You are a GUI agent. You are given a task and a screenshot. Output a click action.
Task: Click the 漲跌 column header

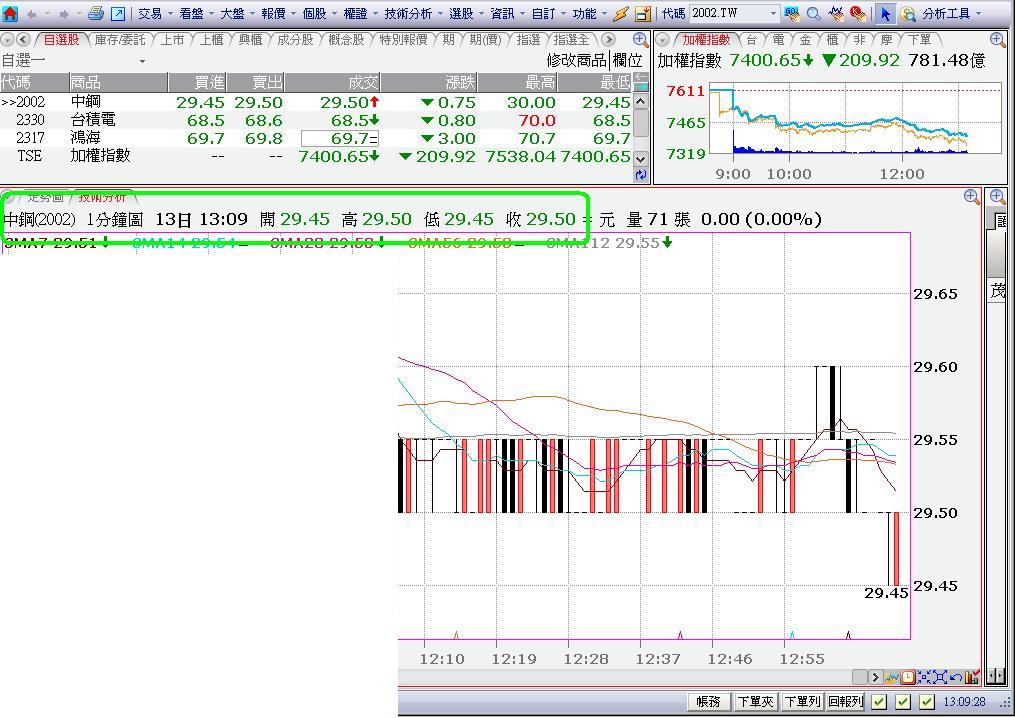429,82
